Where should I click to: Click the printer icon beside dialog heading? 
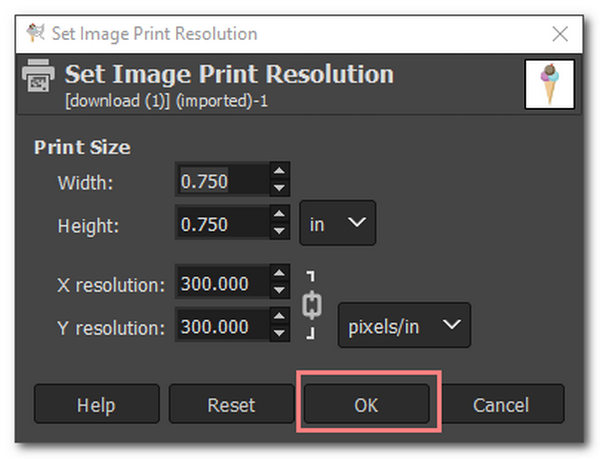point(38,76)
